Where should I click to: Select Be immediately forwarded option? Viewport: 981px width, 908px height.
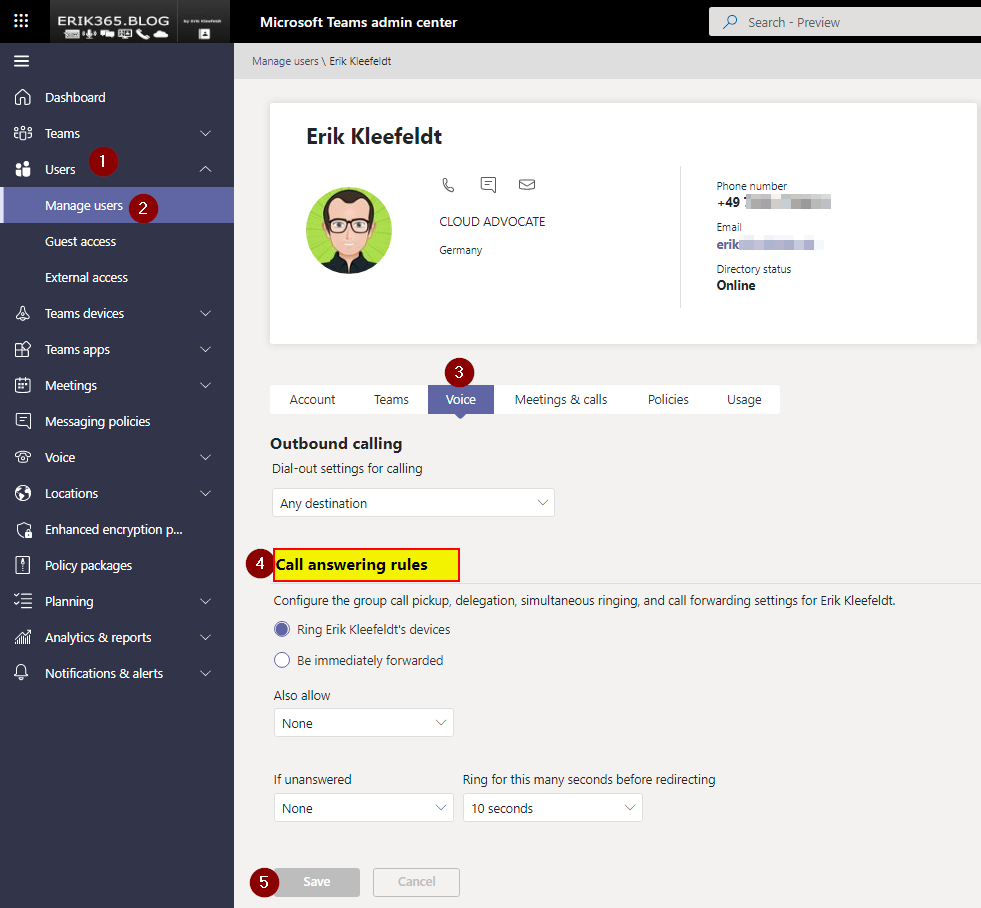282,660
